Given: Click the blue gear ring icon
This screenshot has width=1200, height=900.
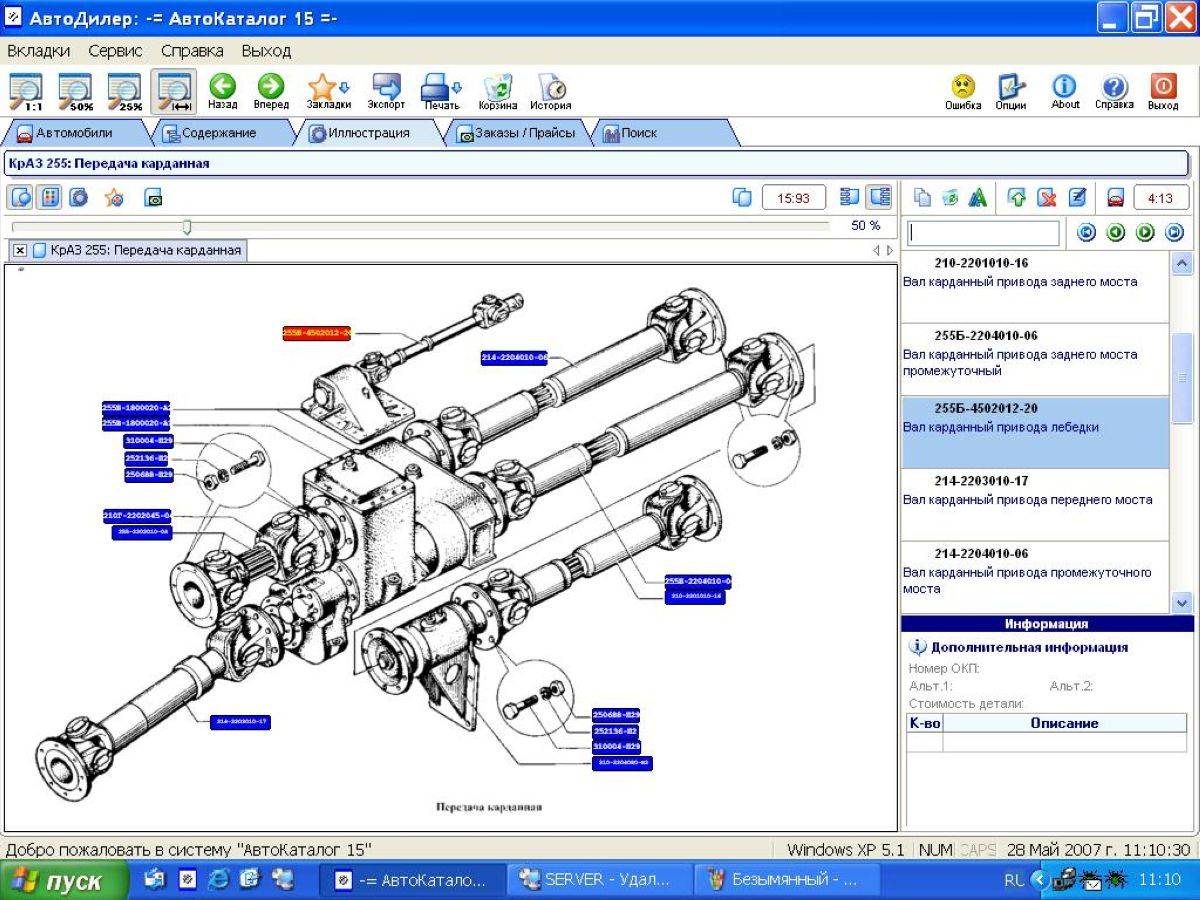Looking at the screenshot, I should (x=78, y=197).
